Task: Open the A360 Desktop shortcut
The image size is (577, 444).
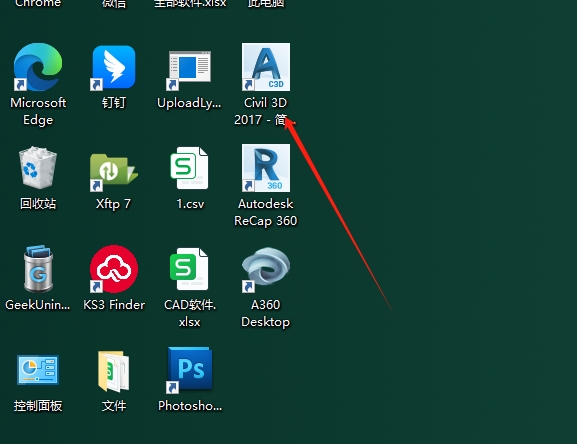Action: coord(266,270)
